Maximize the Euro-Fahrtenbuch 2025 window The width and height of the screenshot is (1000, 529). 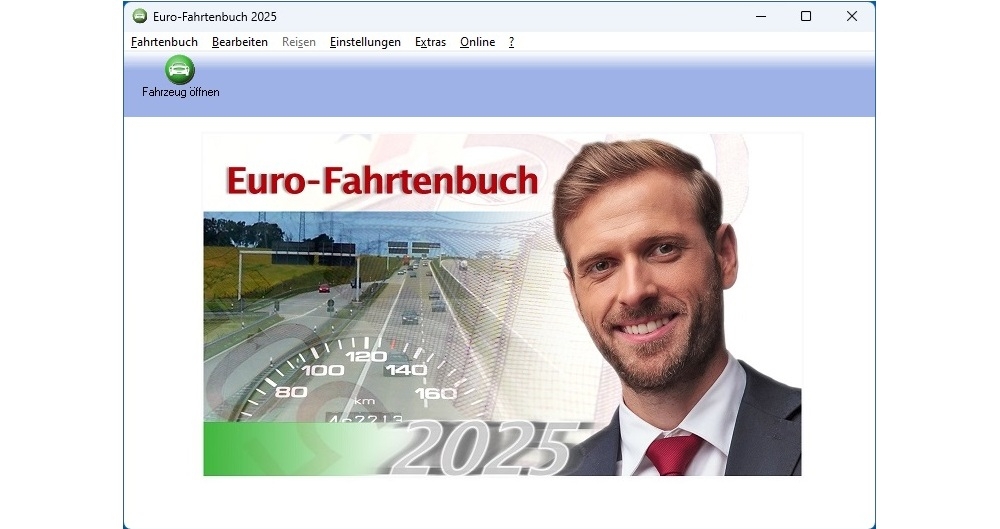pyautogui.click(x=806, y=17)
